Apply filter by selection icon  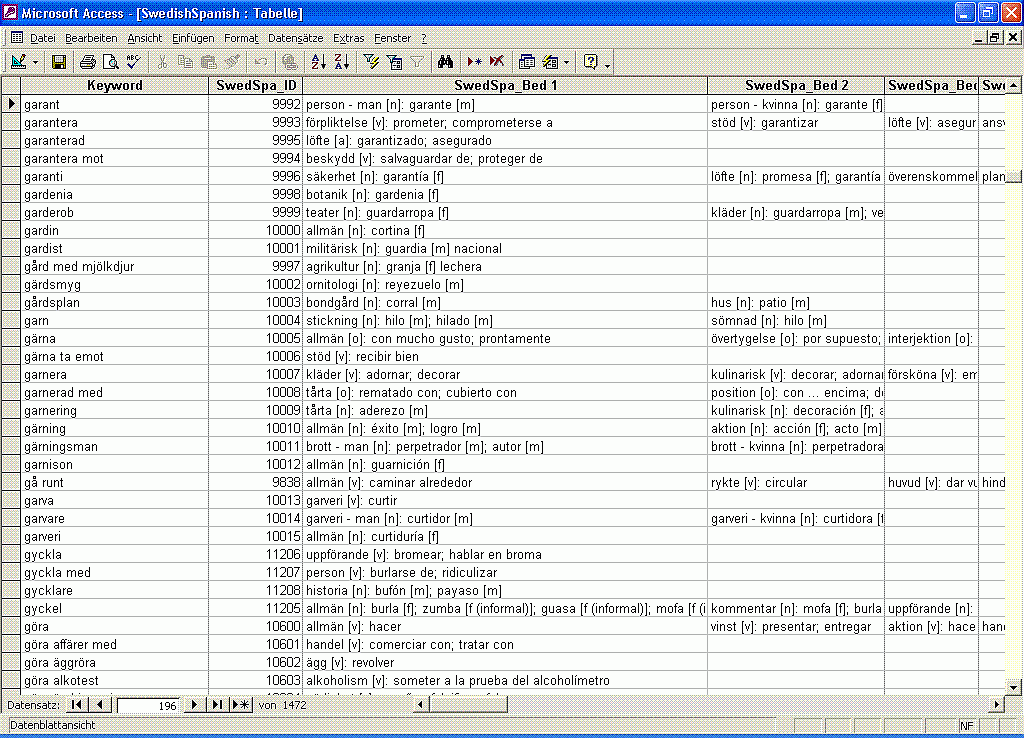tap(371, 62)
